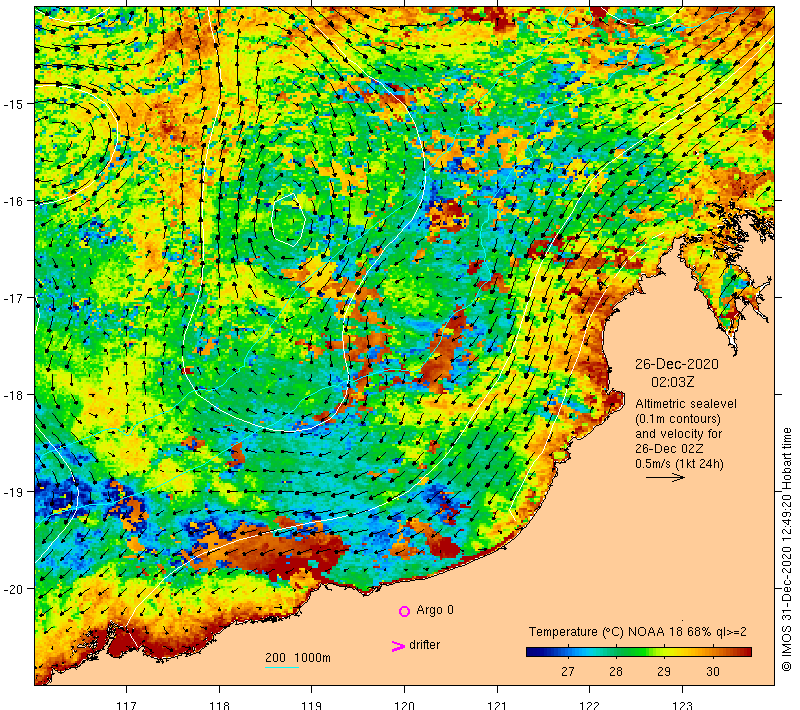
Task: Click the 123 longitude axis label
Action: click(x=683, y=705)
